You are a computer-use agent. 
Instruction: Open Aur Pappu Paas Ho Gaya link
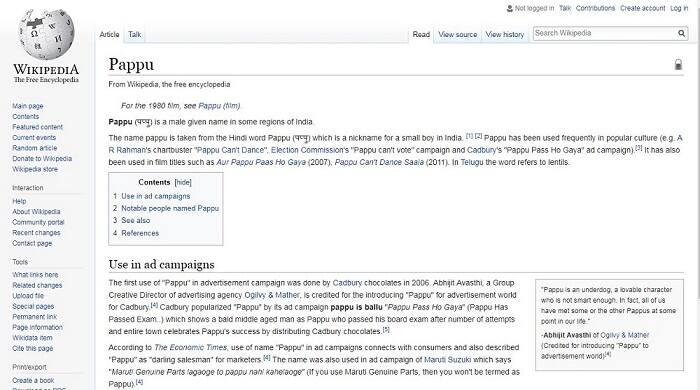(x=261, y=162)
